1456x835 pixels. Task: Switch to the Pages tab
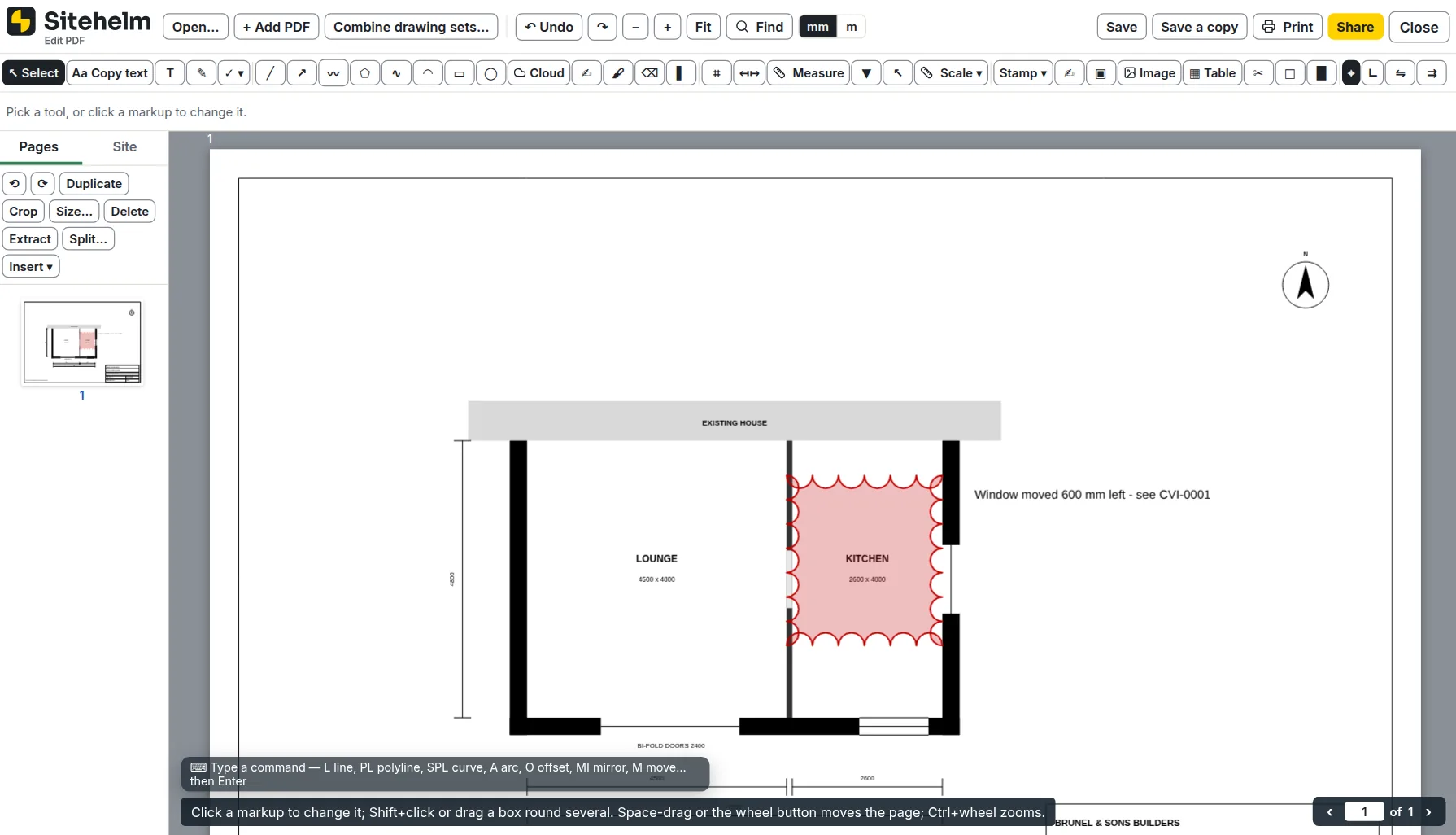click(39, 146)
